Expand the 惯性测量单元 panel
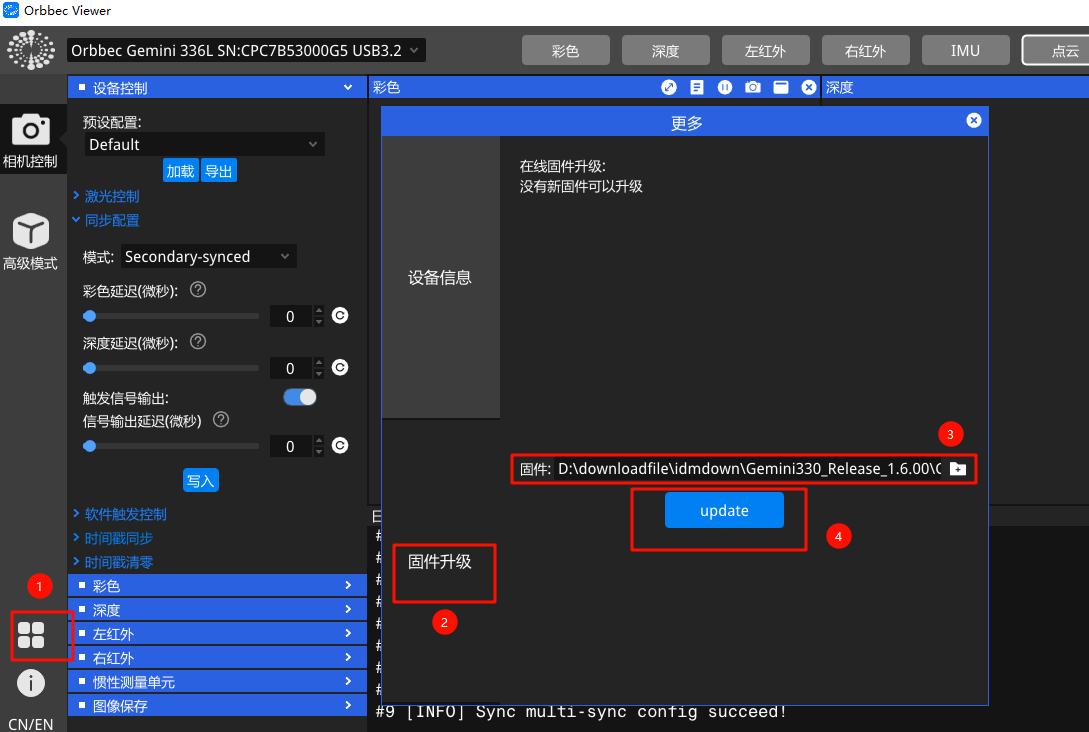This screenshot has height=732, width=1089. 217,682
